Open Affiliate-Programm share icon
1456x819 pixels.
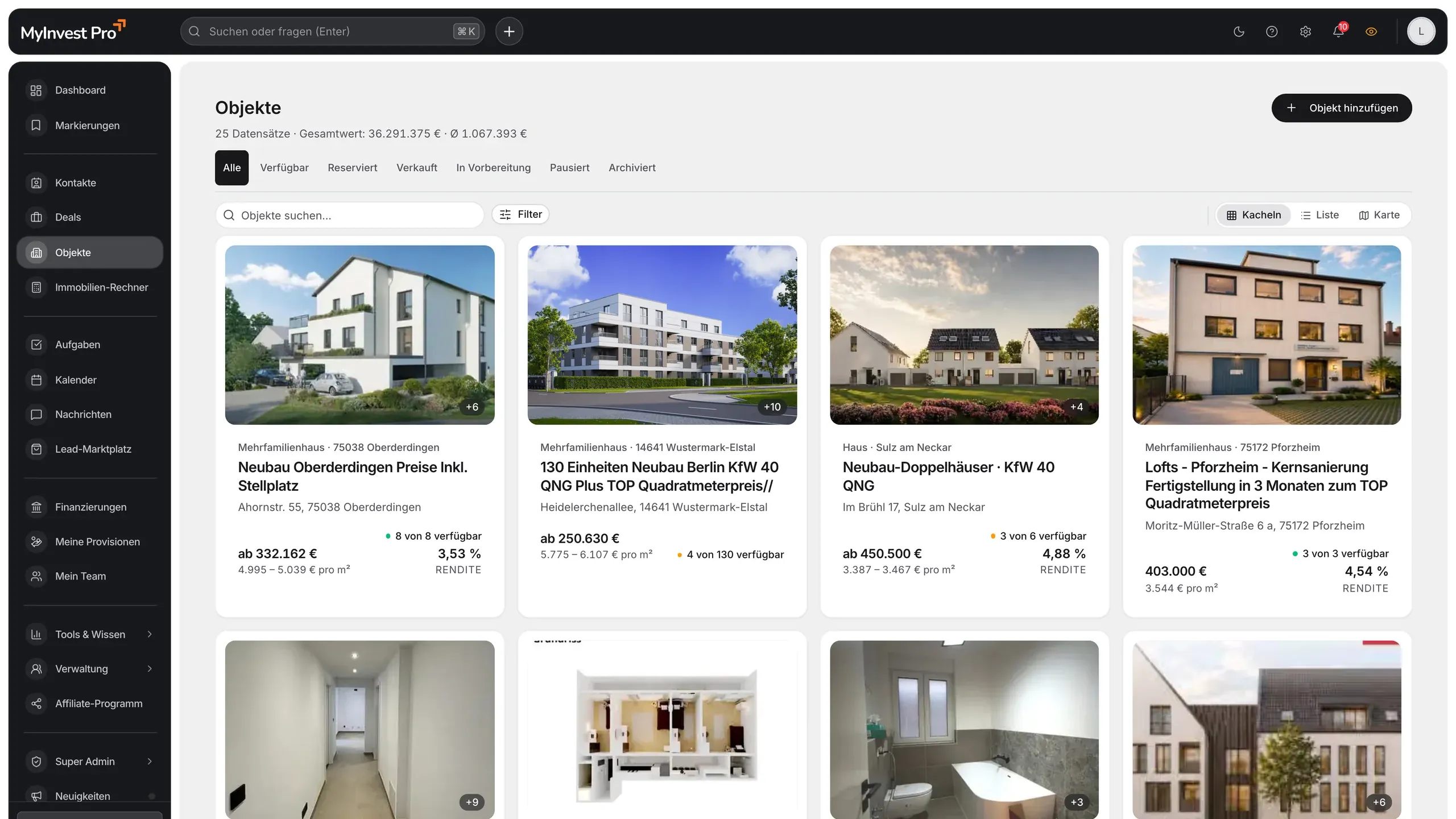click(x=36, y=704)
